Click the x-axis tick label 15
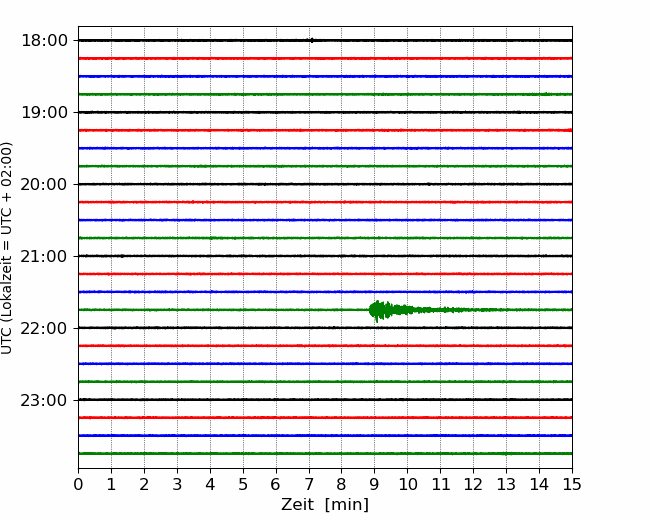650x520 pixels. (572, 484)
